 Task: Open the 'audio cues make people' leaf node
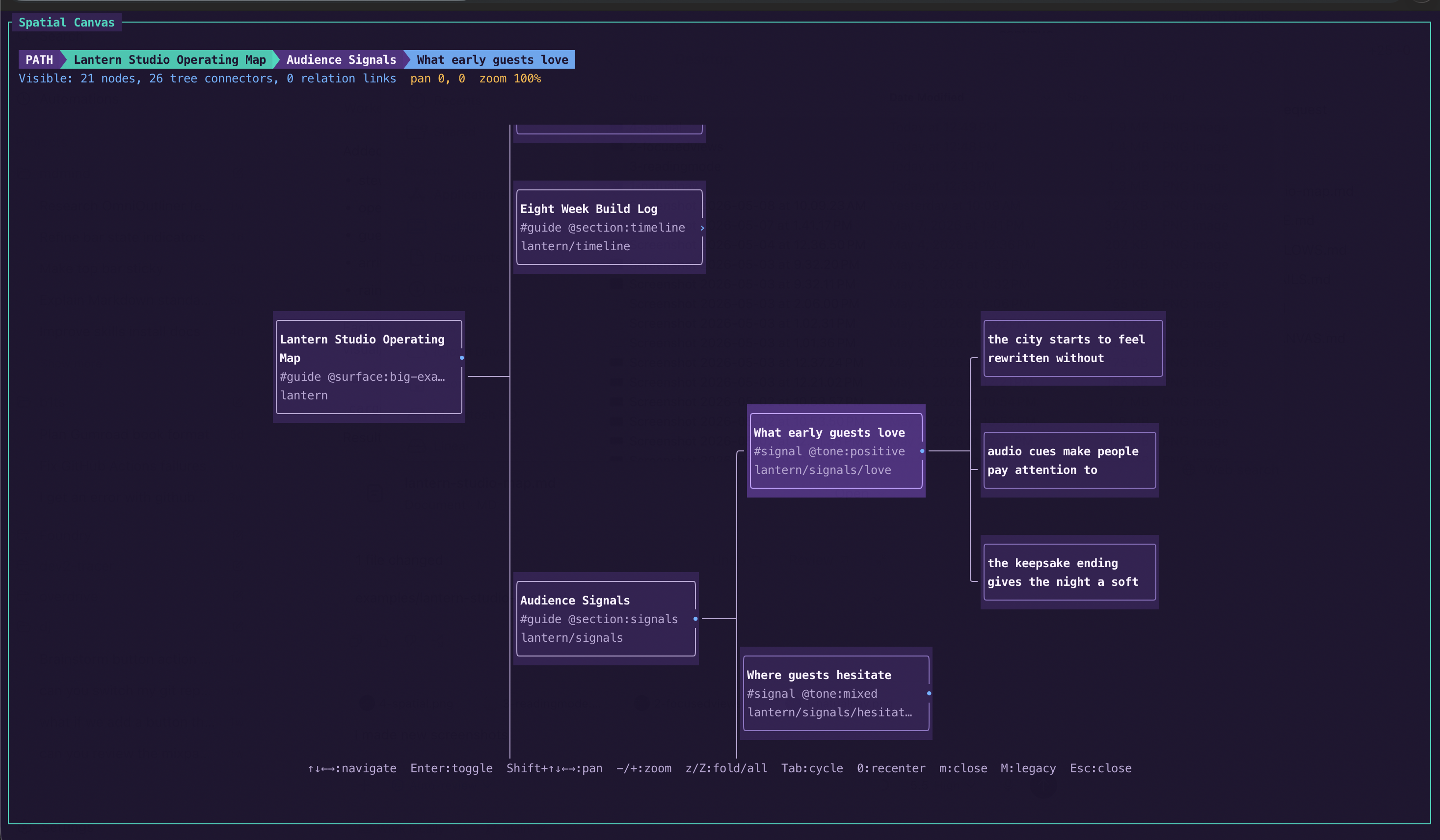1070,461
